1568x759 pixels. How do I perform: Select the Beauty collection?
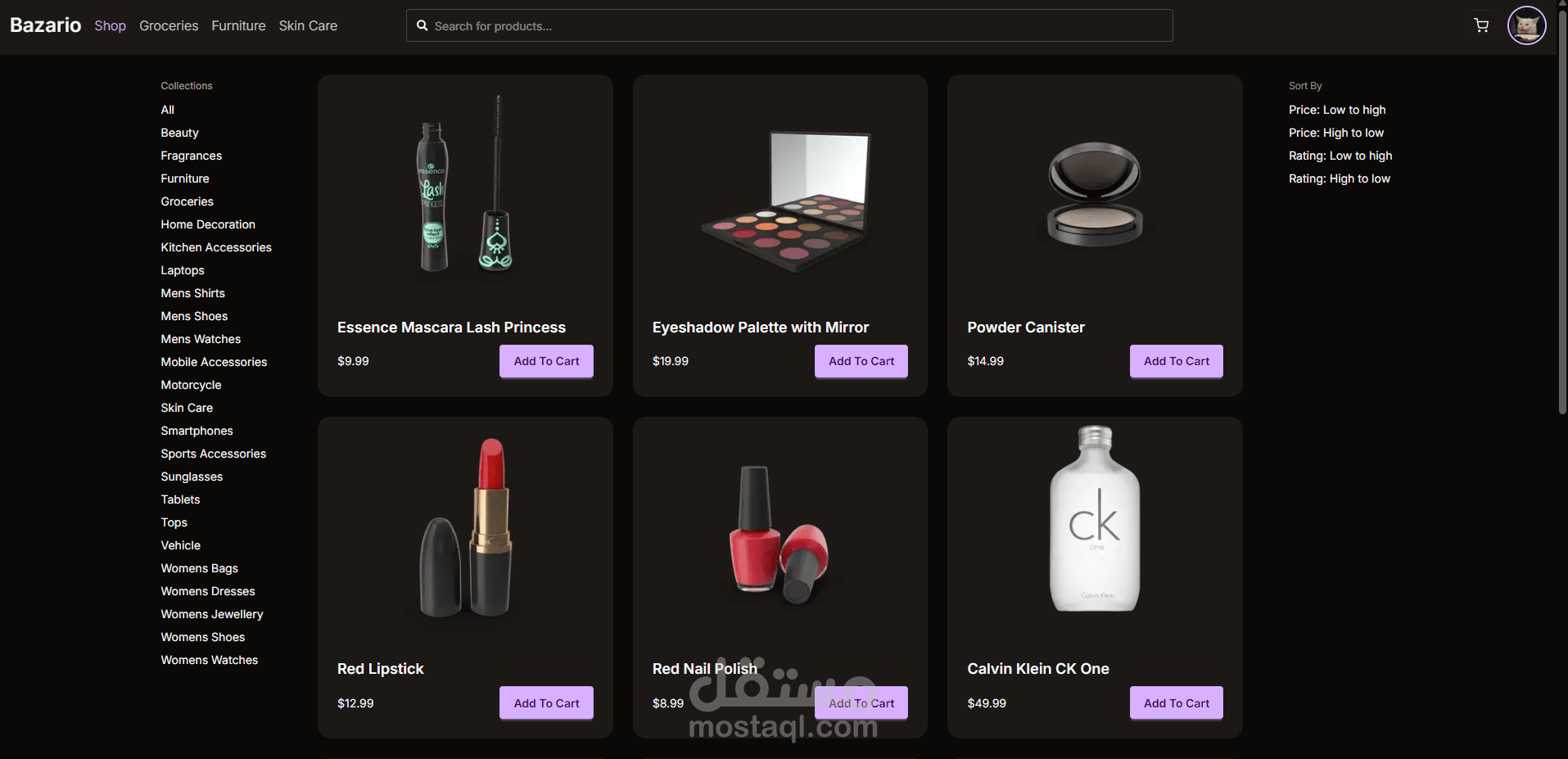(179, 133)
